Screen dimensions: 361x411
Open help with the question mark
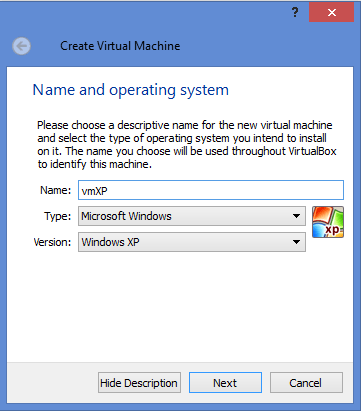click(x=295, y=13)
